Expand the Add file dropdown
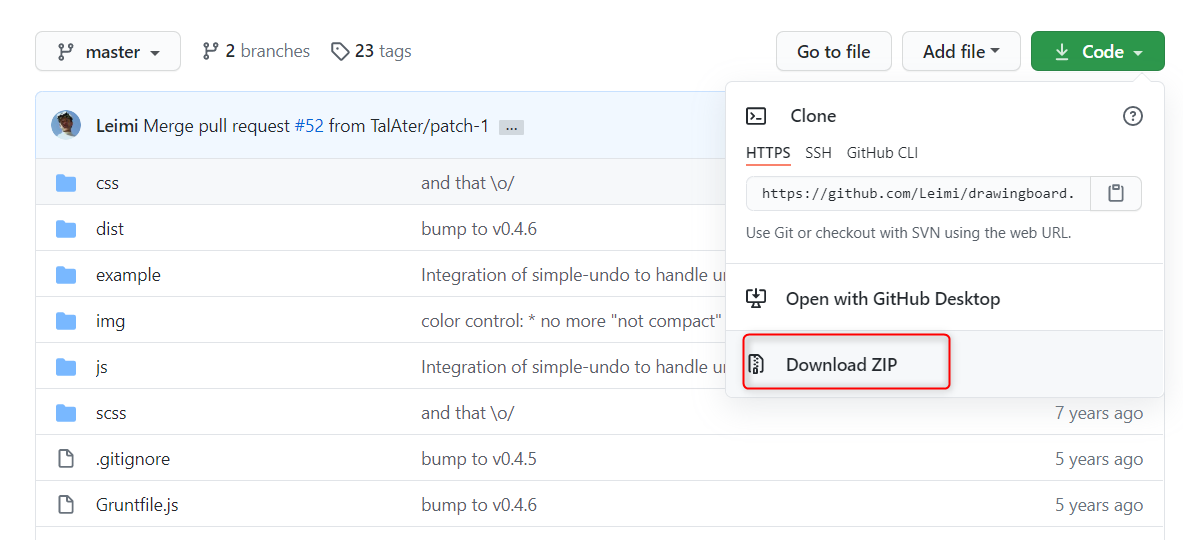This screenshot has width=1183, height=540. pos(961,52)
